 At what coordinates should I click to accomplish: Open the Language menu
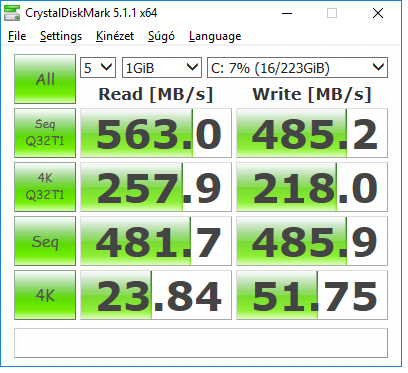click(x=215, y=36)
